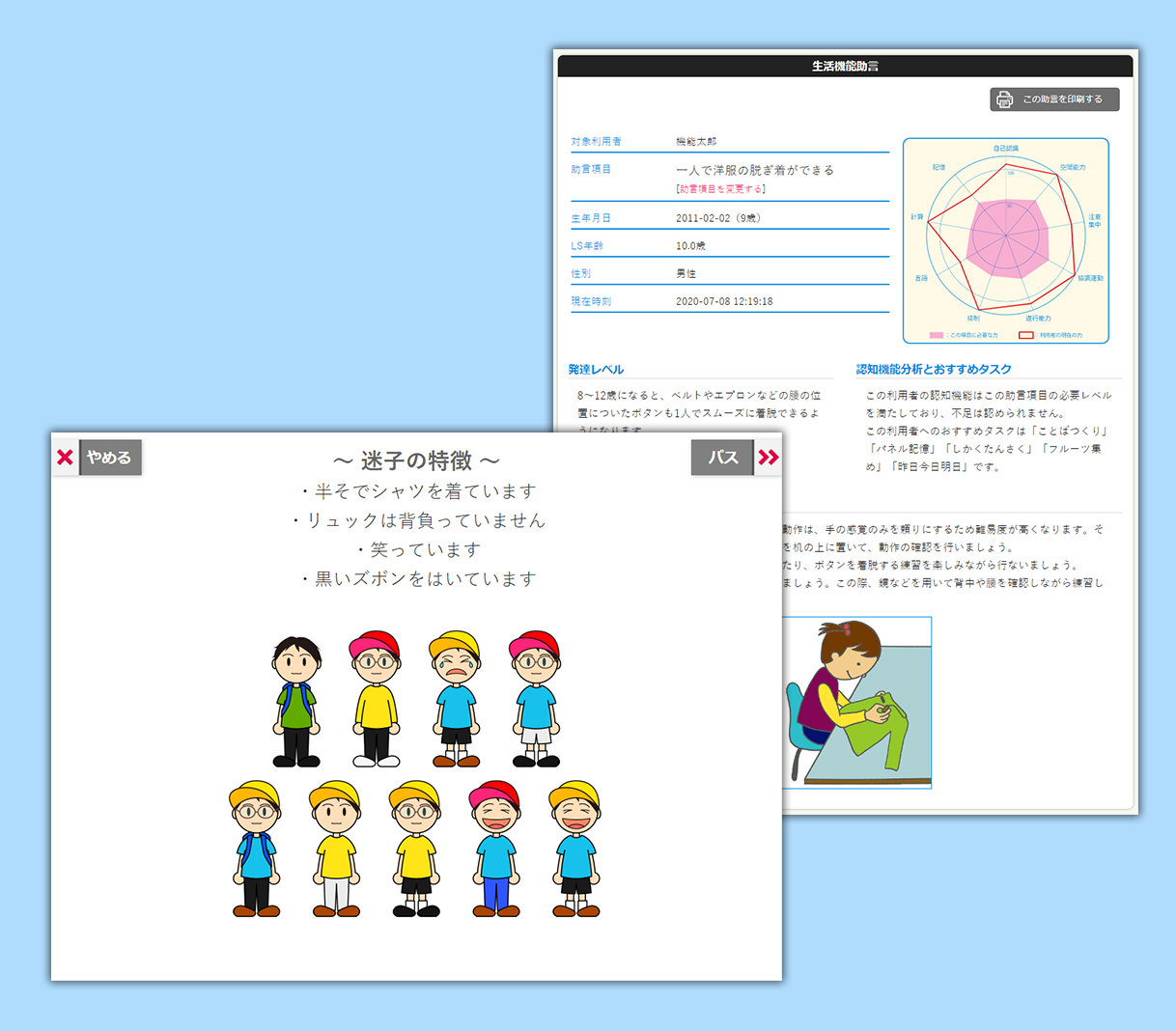Click the printer icon on the print button
The width and height of the screenshot is (1176, 1031).
(x=1004, y=99)
